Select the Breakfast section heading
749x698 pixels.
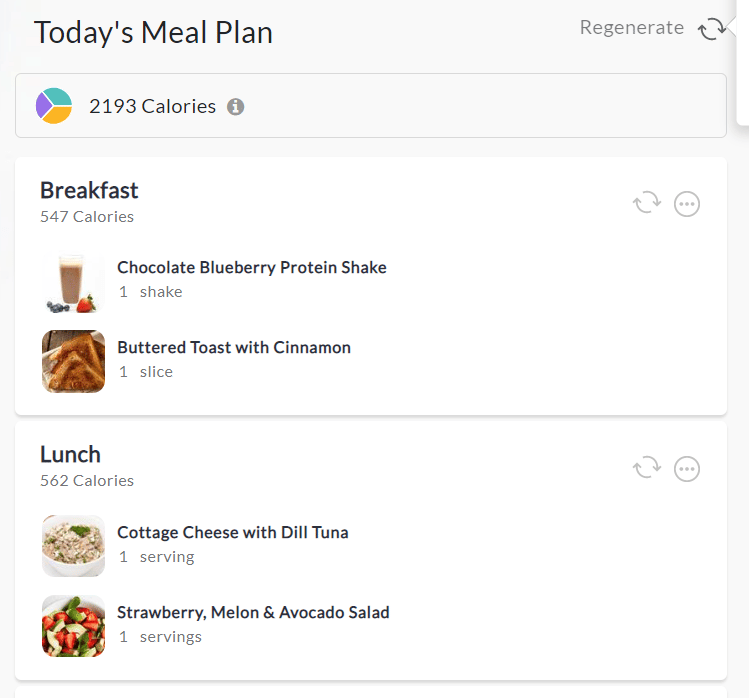click(x=89, y=191)
